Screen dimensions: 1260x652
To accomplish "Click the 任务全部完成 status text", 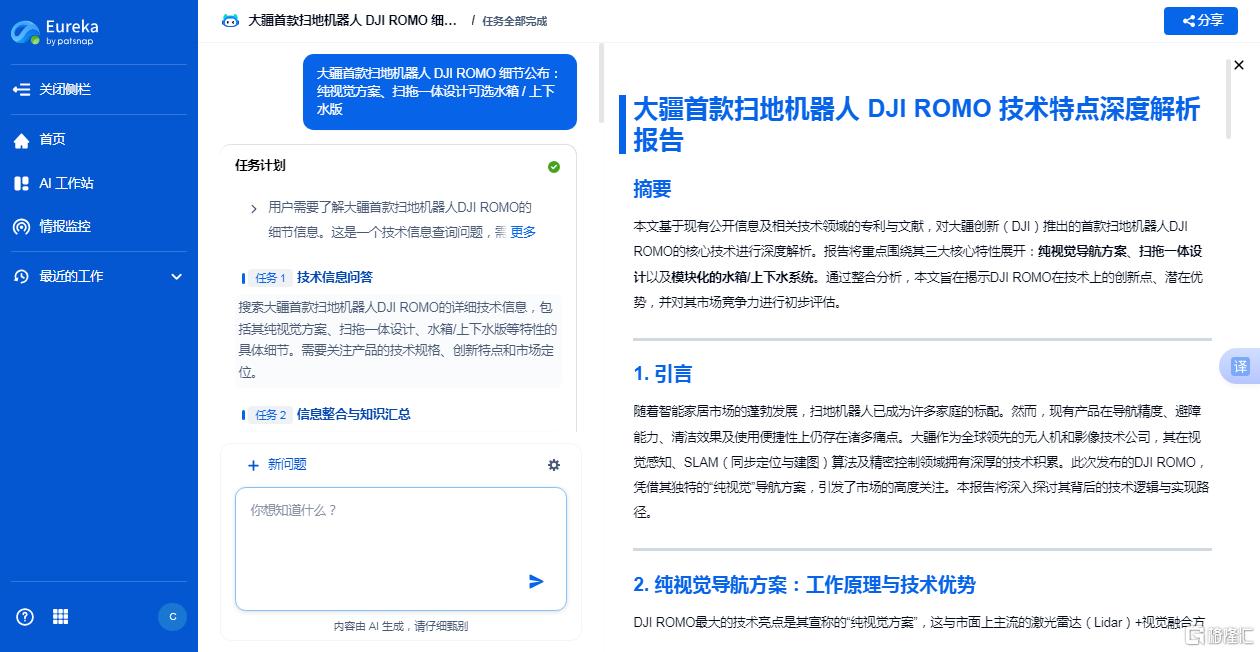I will click(x=515, y=21).
